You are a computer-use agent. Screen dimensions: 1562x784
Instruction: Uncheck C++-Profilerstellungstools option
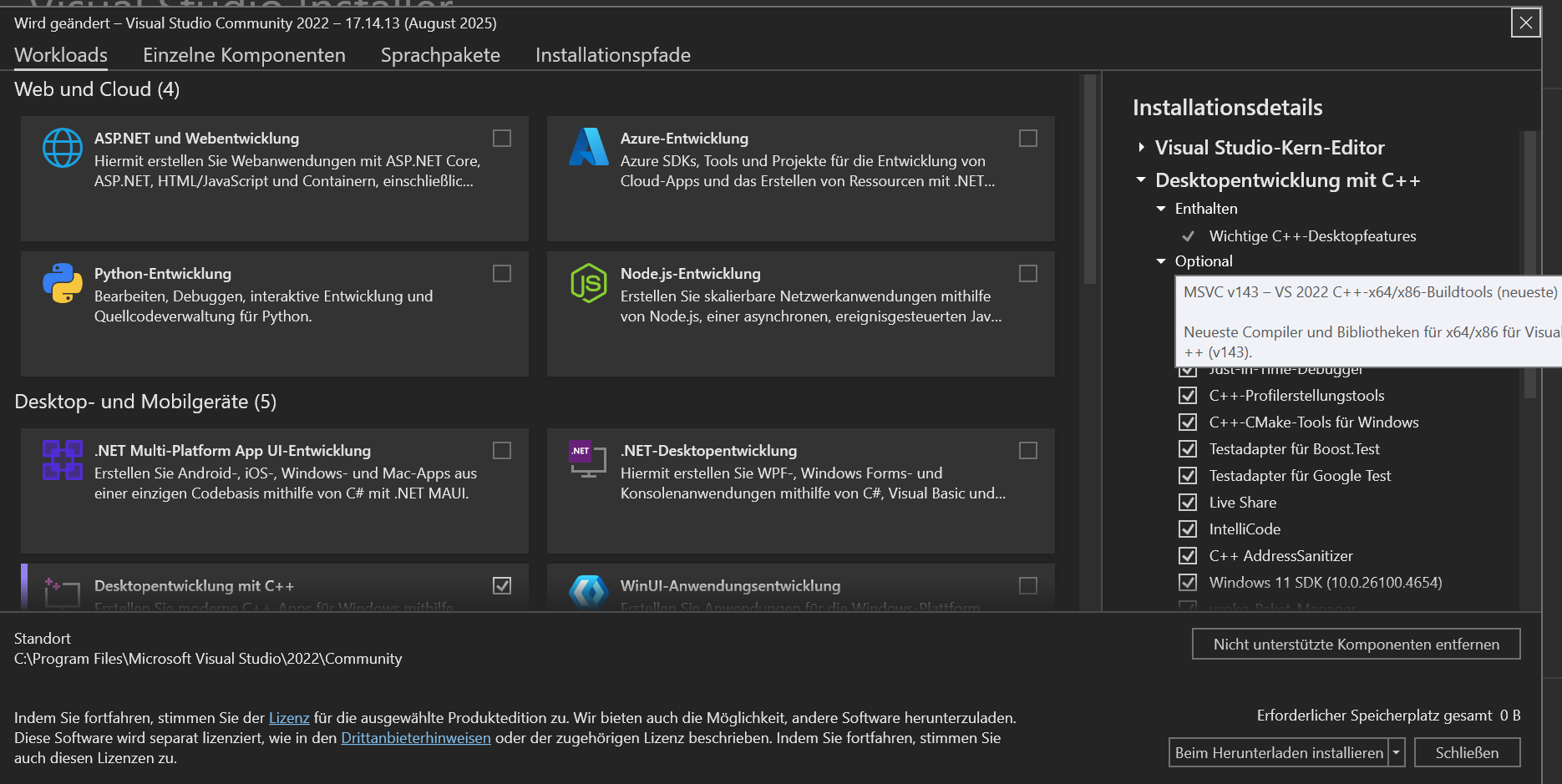pos(1188,396)
